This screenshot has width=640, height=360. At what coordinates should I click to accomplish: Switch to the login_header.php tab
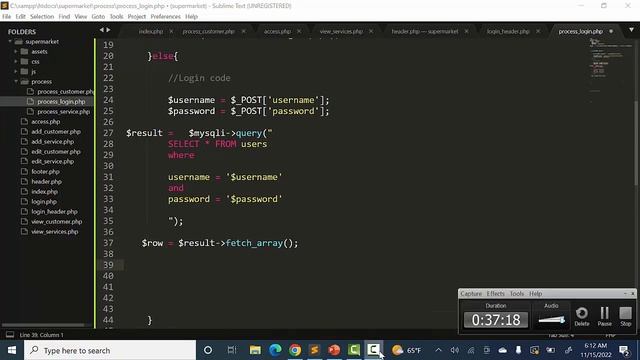(508, 31)
